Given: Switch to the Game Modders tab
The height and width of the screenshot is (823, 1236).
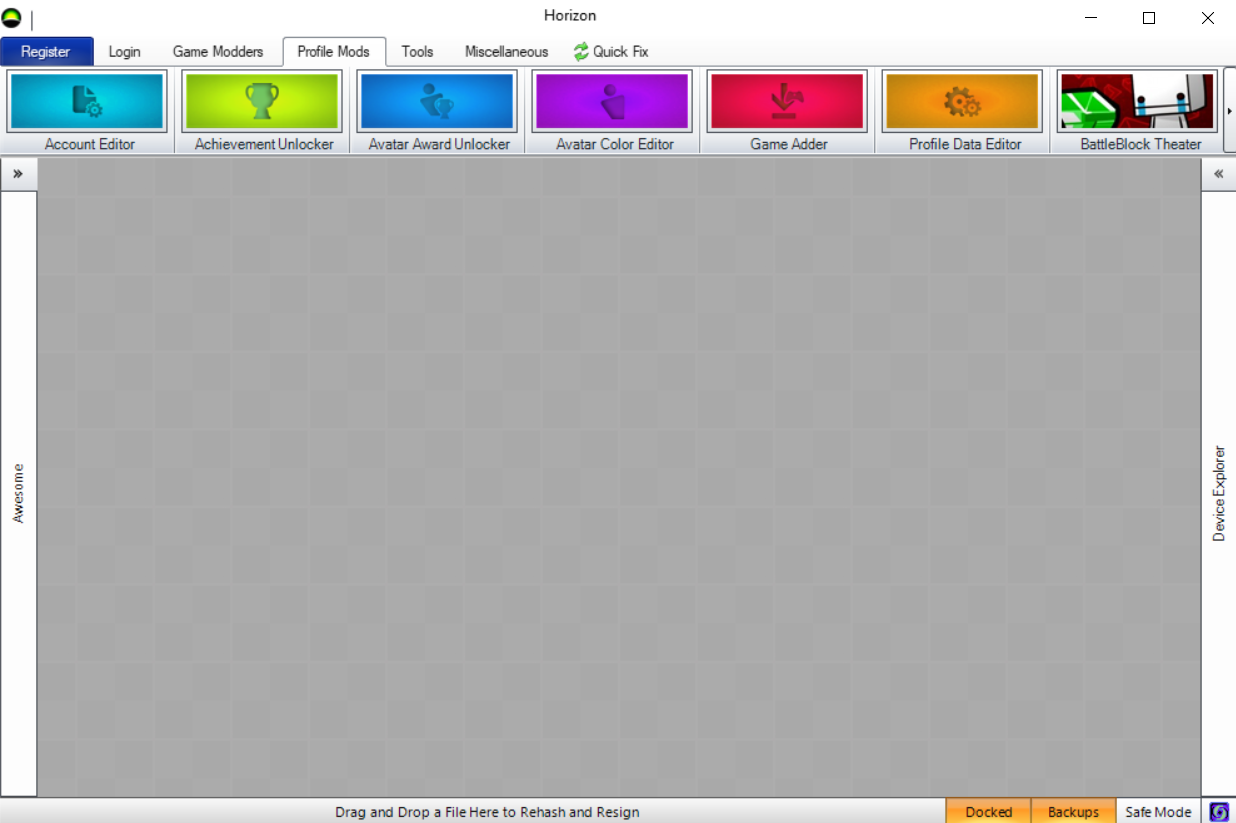Looking at the screenshot, I should tap(218, 52).
